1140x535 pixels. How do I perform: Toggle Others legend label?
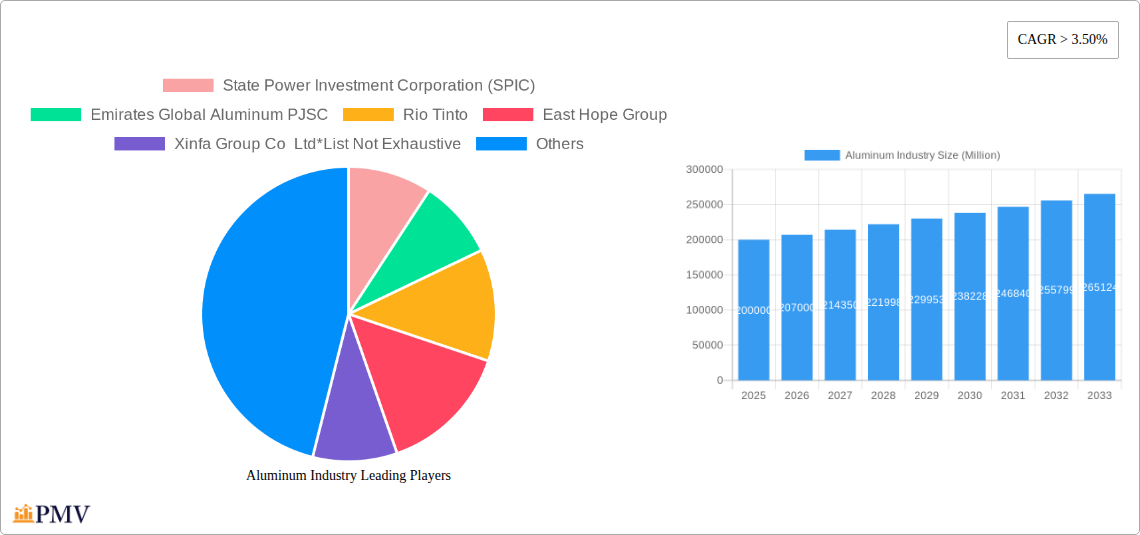click(560, 144)
